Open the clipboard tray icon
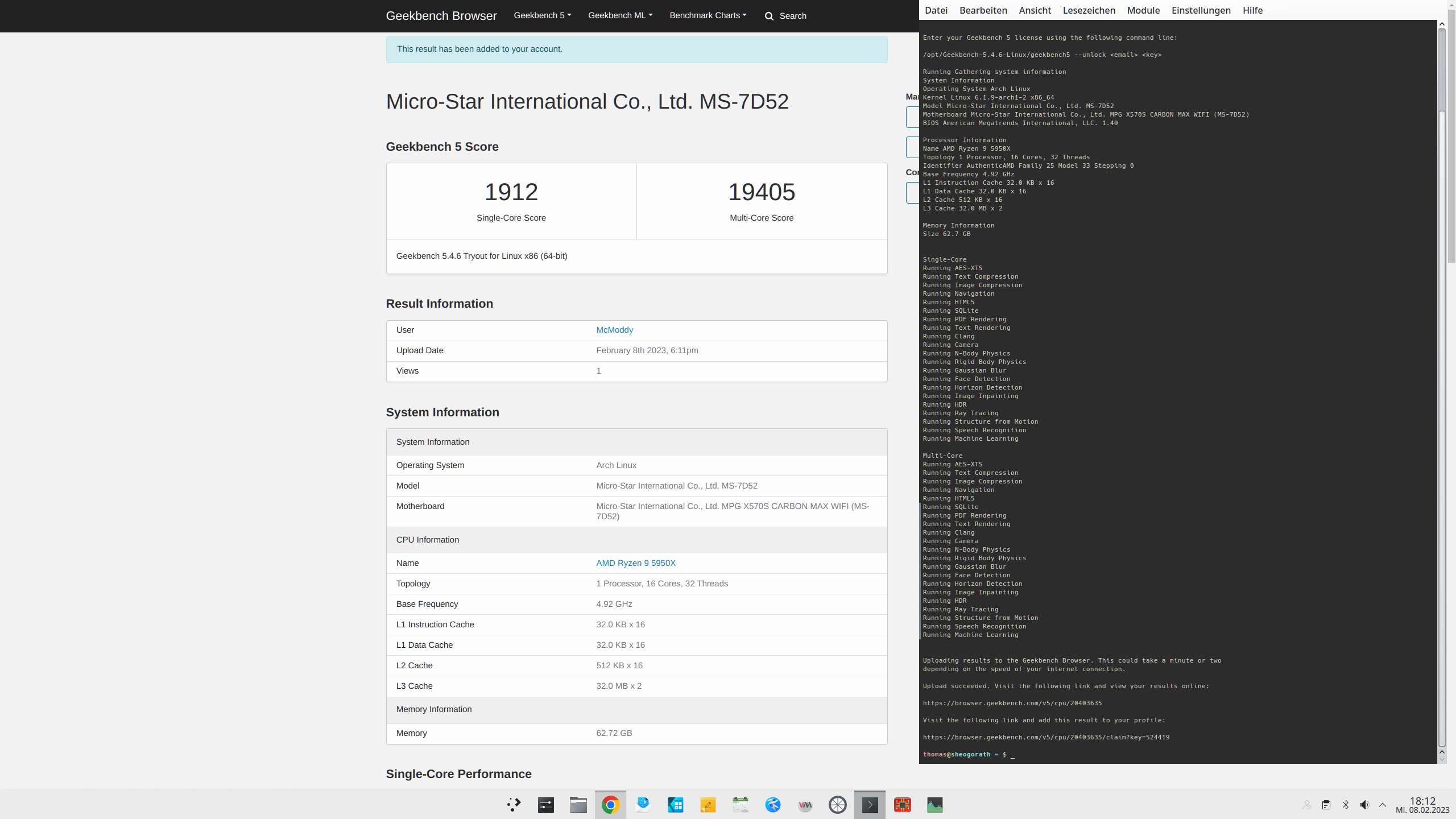Screen dimensions: 1456x819 pos(1326,805)
